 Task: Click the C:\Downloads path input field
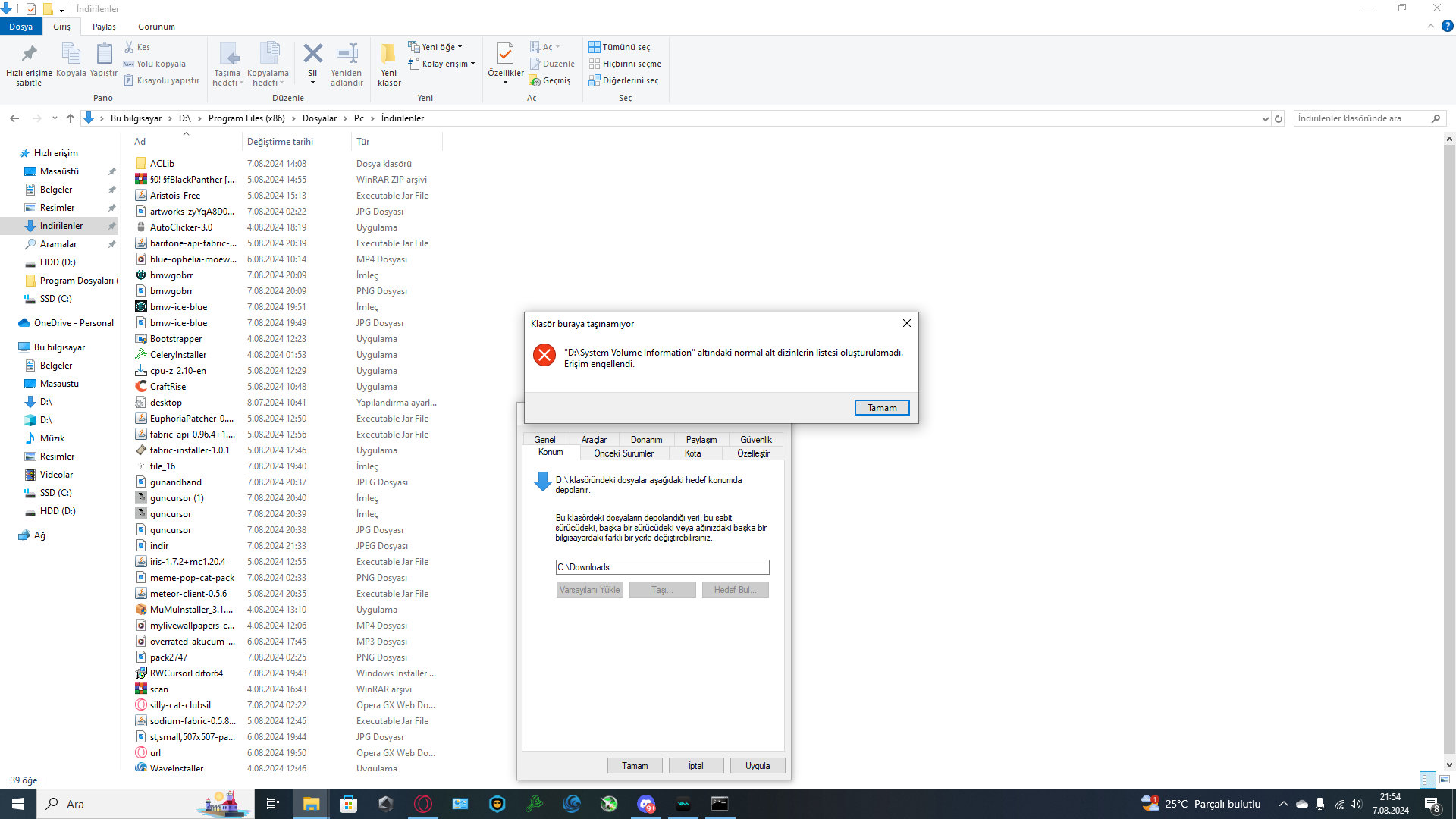(662, 567)
